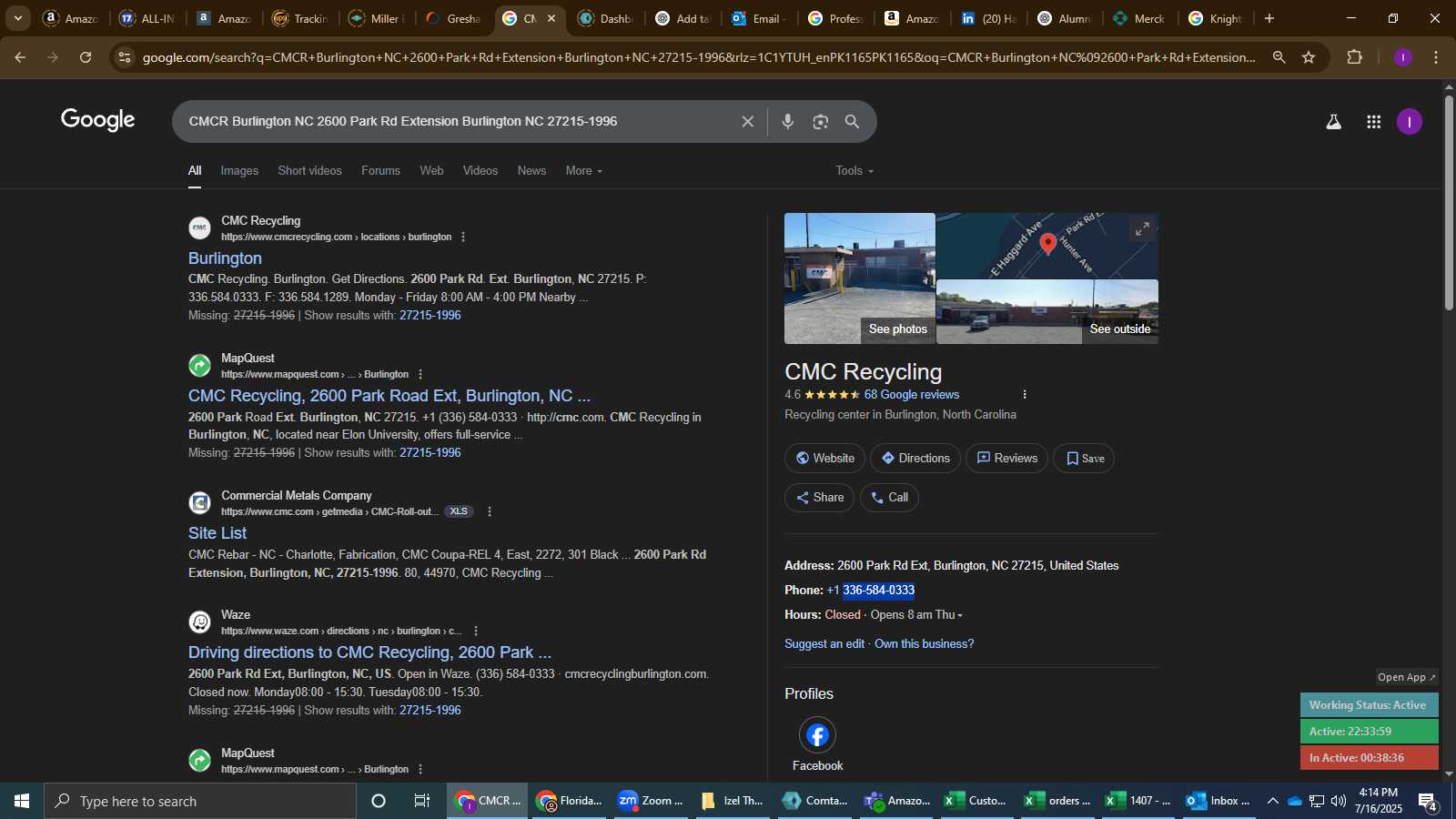
Task: Expand the More search filters dropdown
Action: point(584,171)
